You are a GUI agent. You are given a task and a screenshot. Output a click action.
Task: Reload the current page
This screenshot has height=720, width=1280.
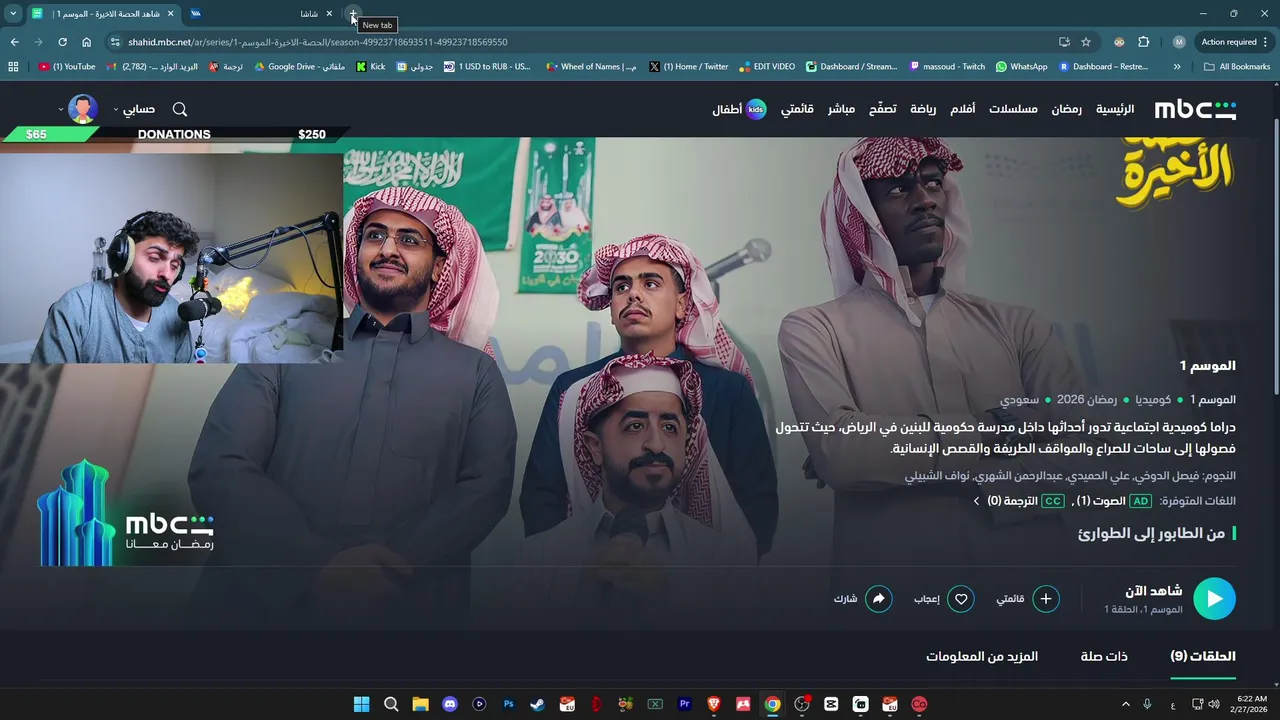click(x=62, y=42)
